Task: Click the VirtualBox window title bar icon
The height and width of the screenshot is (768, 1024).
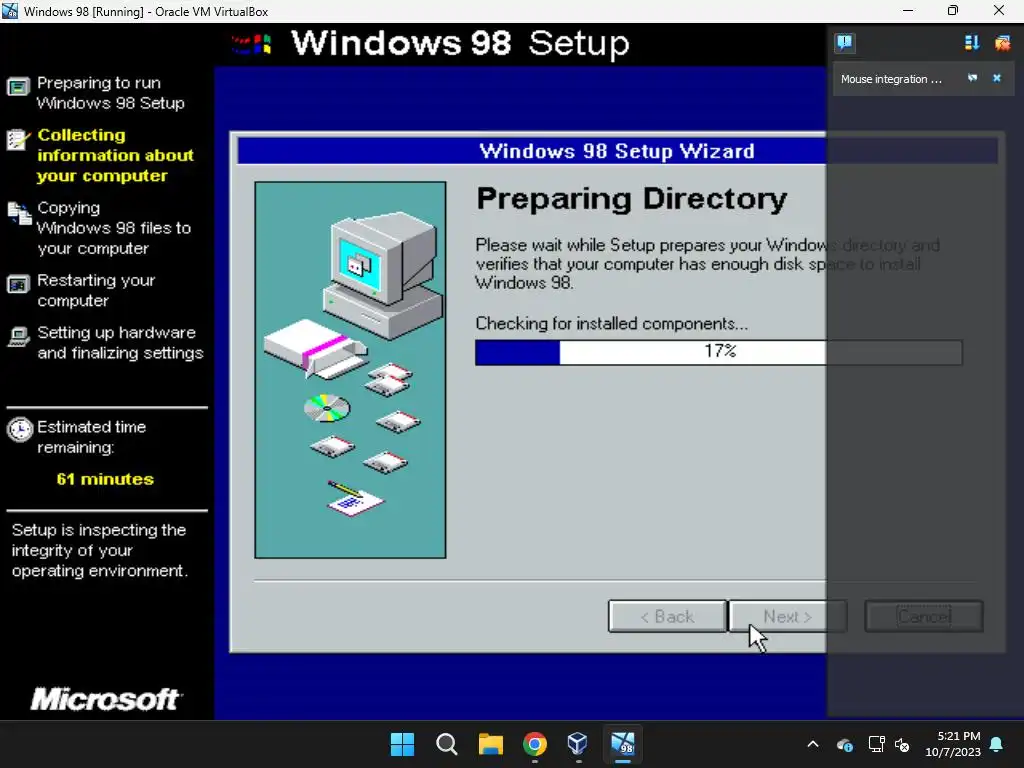Action: (x=10, y=10)
